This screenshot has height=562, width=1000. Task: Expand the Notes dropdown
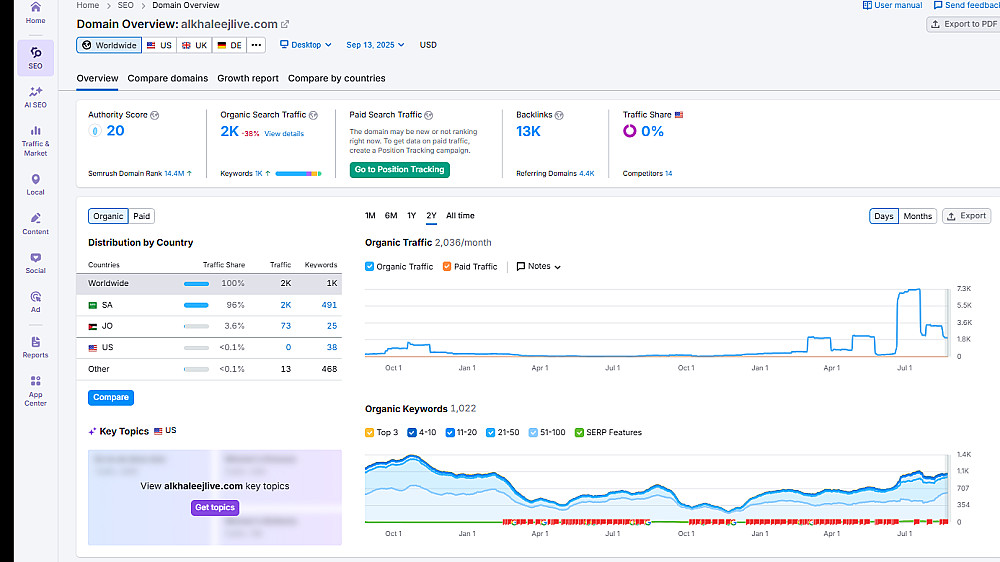coord(539,266)
